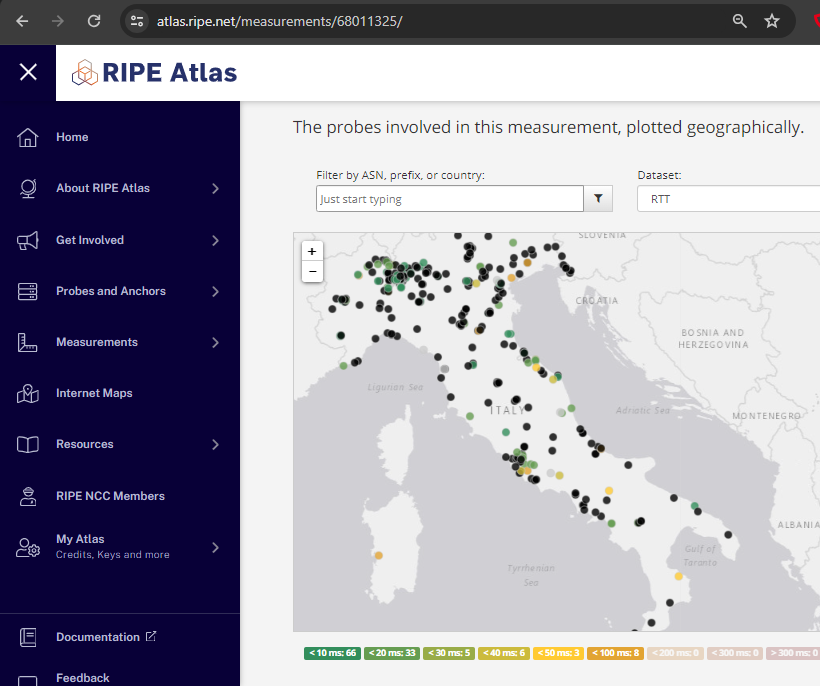Open site information icon in address bar
The image size is (820, 686).
pyautogui.click(x=137, y=21)
